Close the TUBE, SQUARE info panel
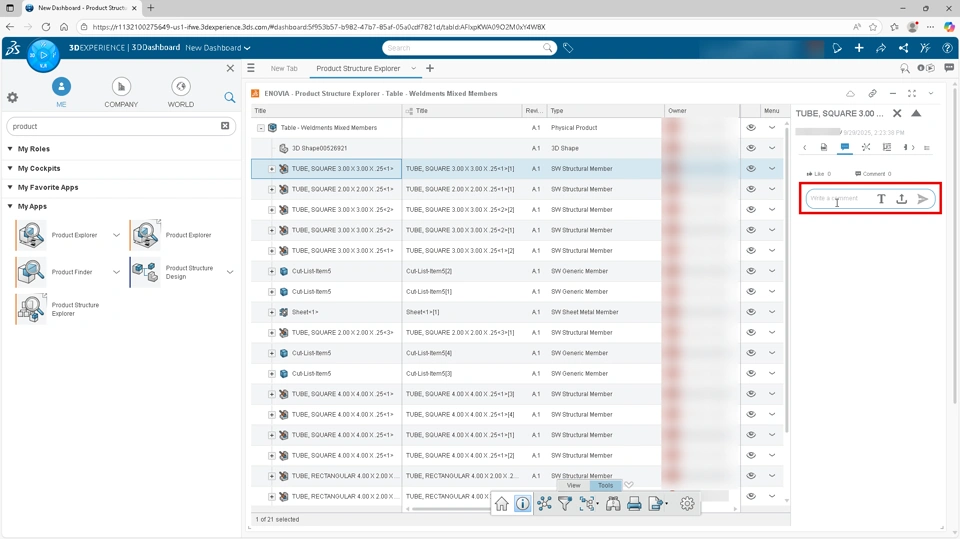The width and height of the screenshot is (960, 539). (897, 113)
